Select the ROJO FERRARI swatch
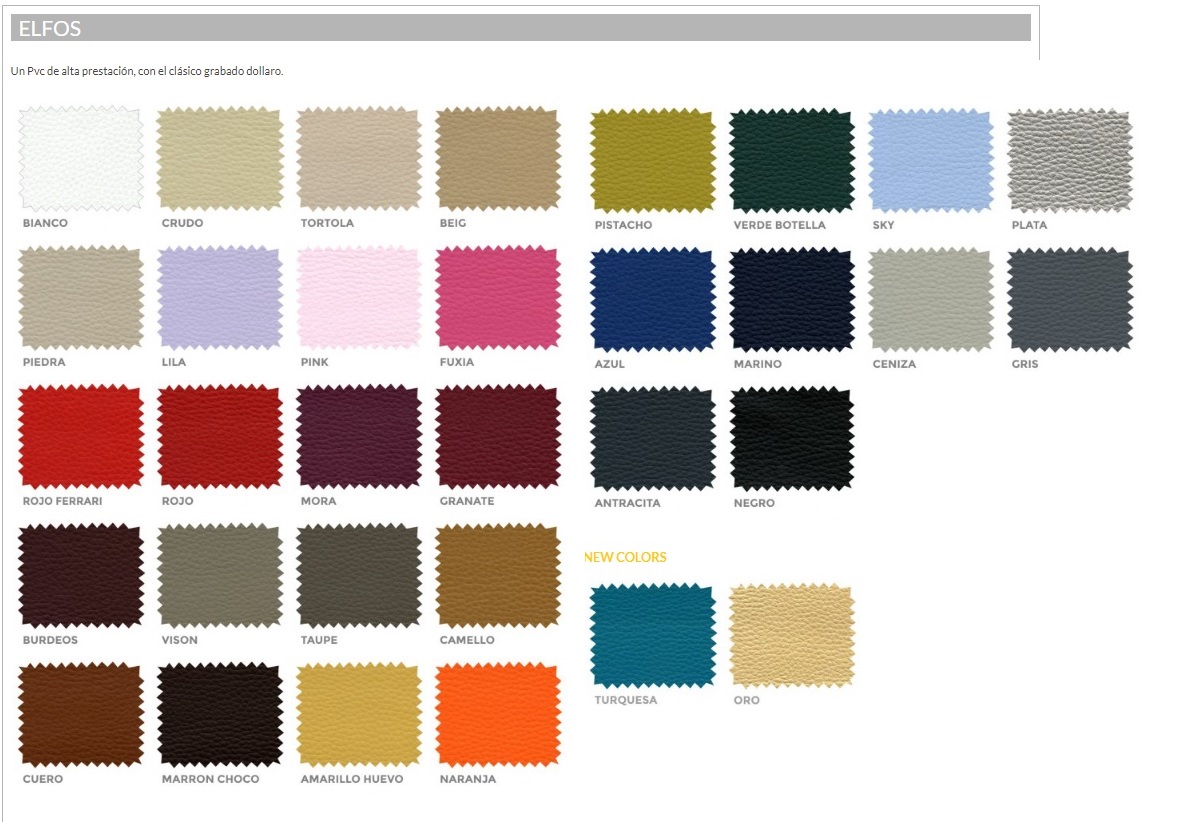 click(x=80, y=436)
